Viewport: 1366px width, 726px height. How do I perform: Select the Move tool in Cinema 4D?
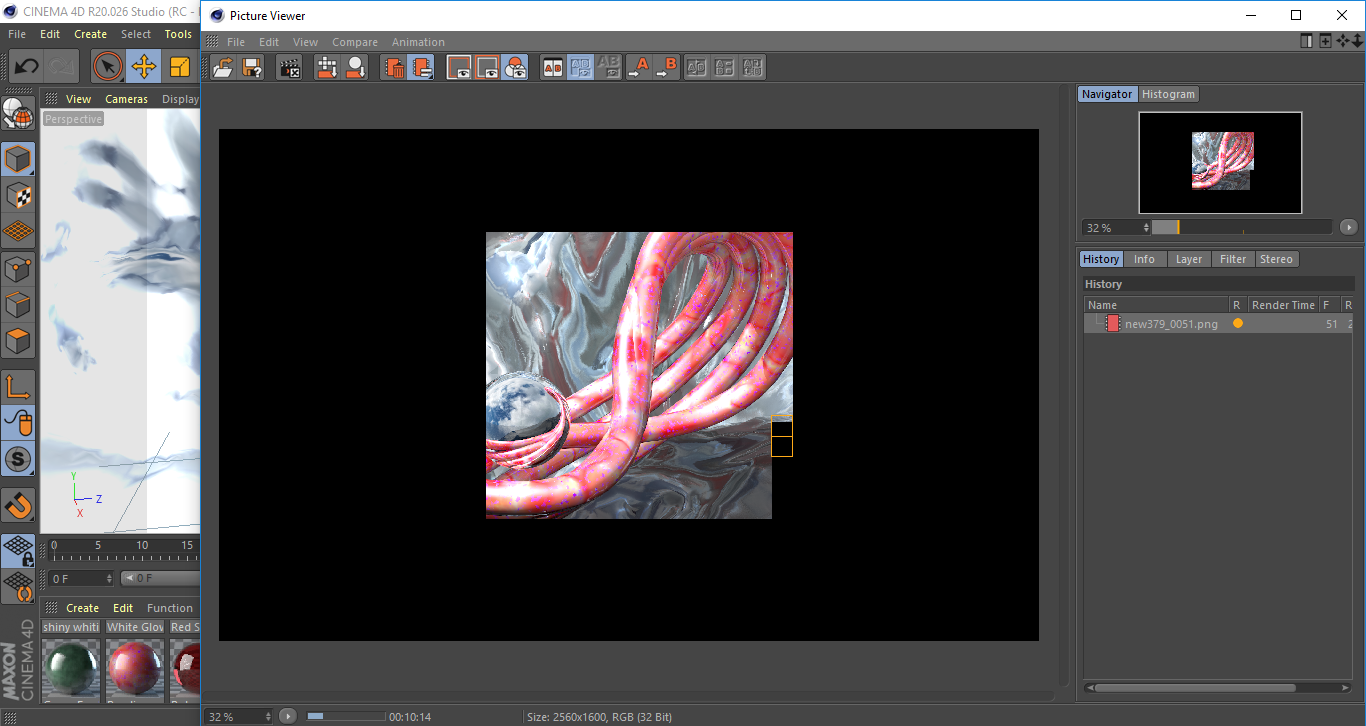click(x=144, y=67)
